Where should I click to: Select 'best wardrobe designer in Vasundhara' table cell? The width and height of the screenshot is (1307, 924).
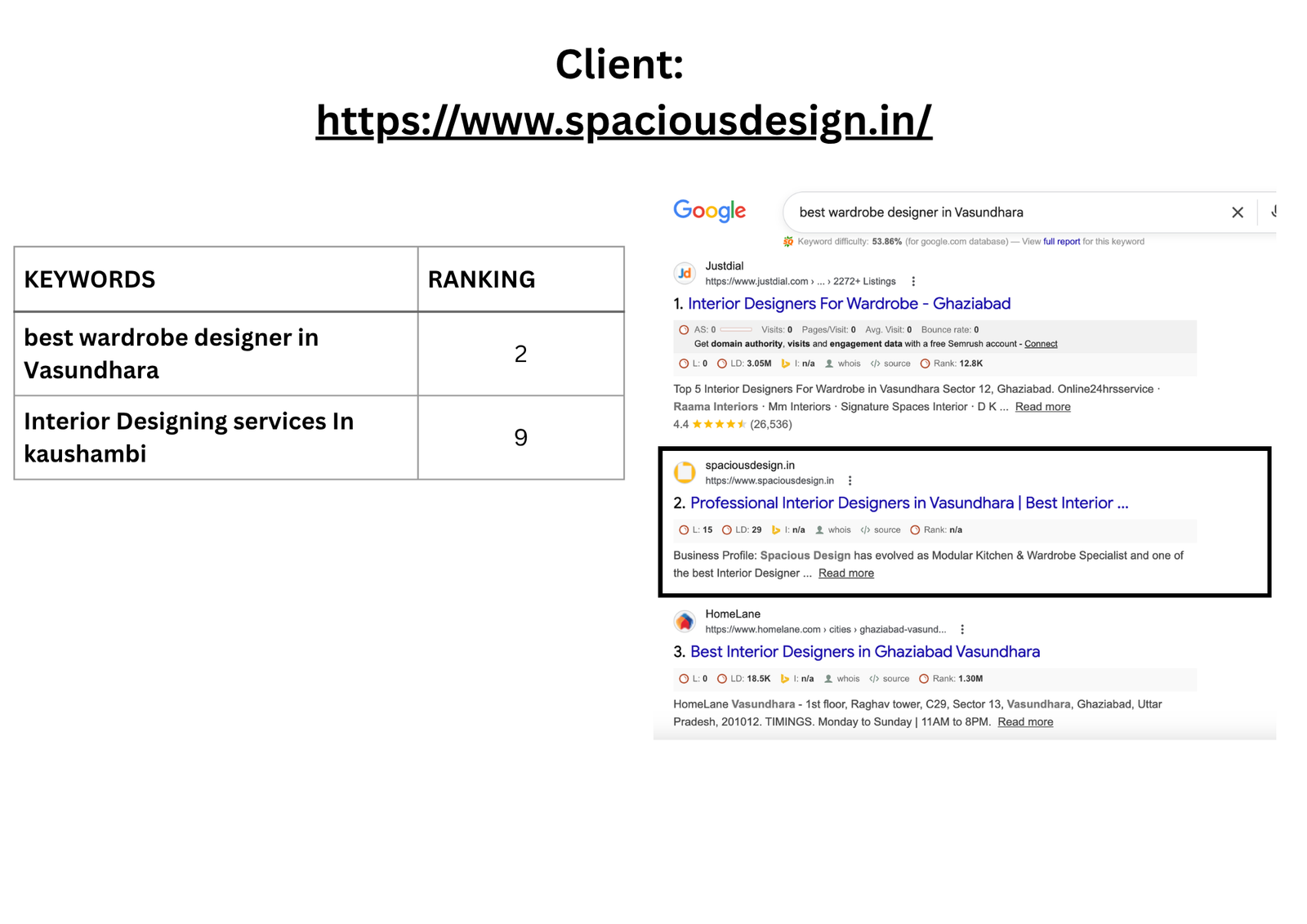pyautogui.click(x=216, y=354)
